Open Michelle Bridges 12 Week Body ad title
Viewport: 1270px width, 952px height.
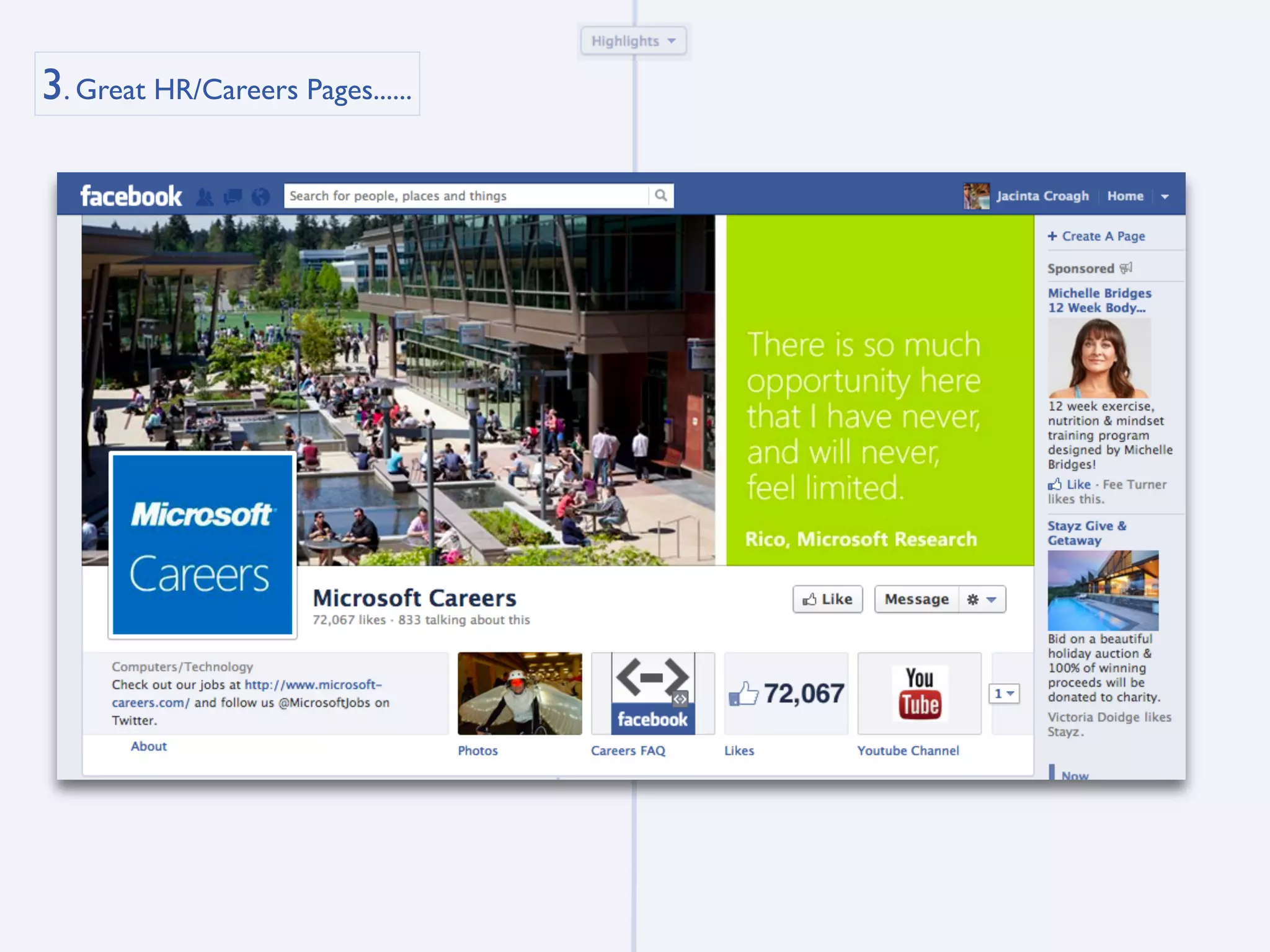(x=1099, y=300)
